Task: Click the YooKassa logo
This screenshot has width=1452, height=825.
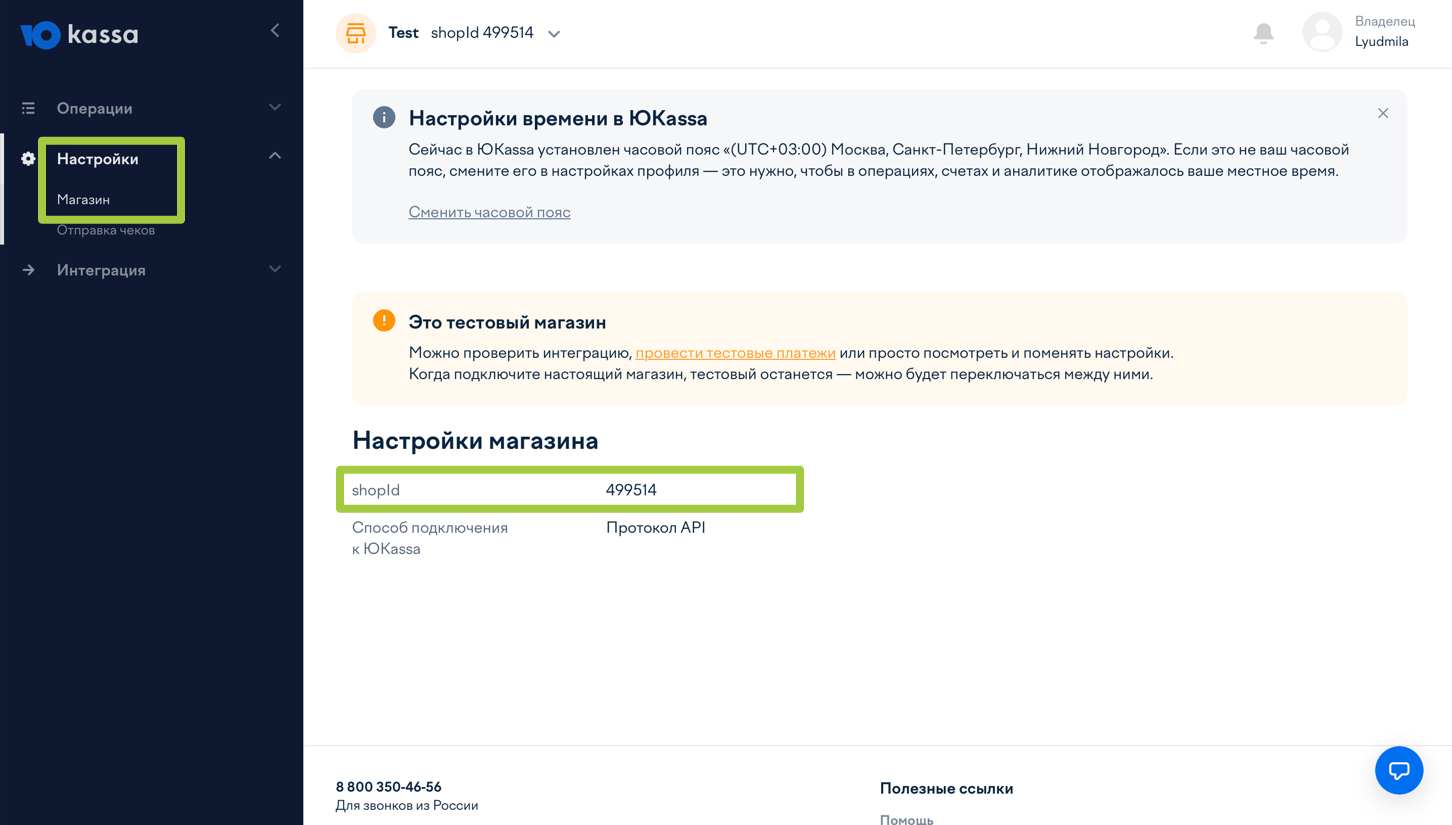Action: coord(79,35)
